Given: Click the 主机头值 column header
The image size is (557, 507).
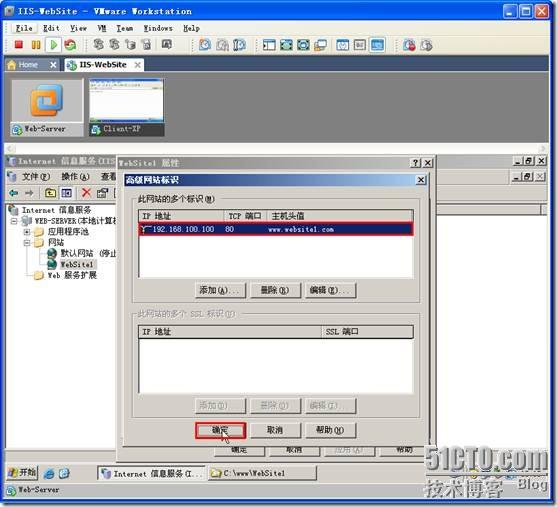Looking at the screenshot, I should 340,216.
